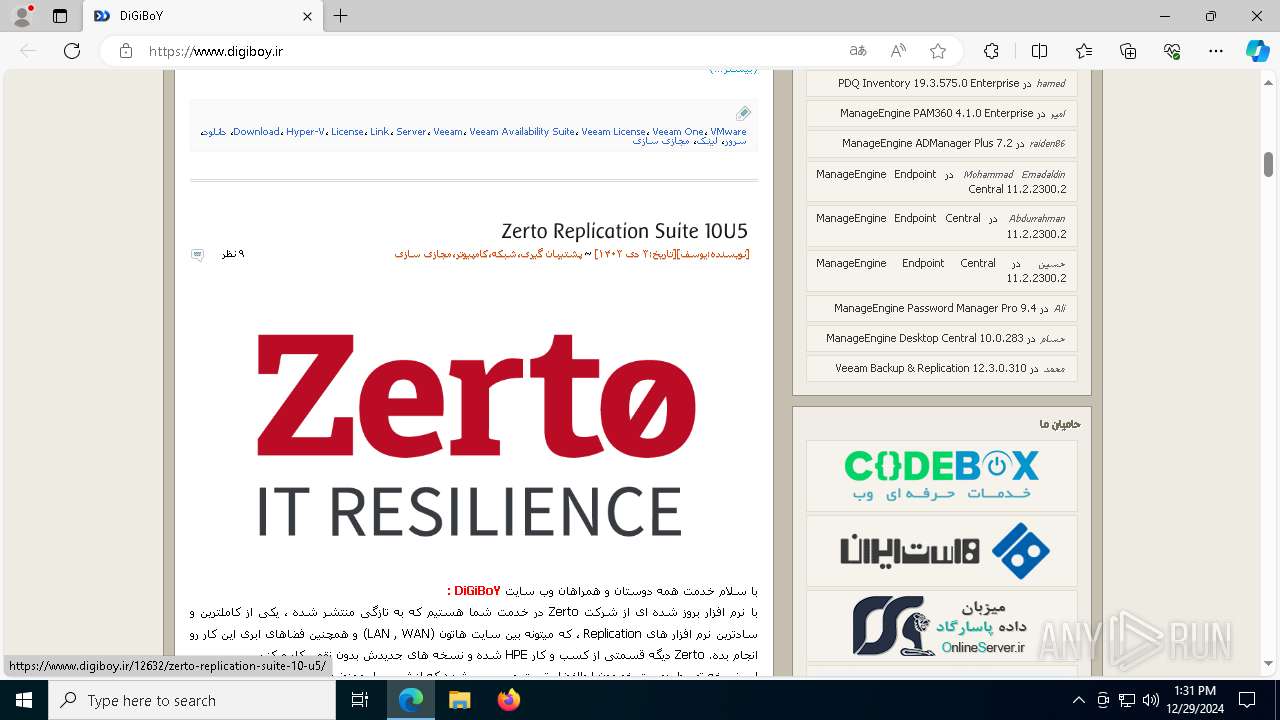The width and height of the screenshot is (1280, 720).
Task: Open Copilot sidebar icon
Action: click(x=1257, y=51)
